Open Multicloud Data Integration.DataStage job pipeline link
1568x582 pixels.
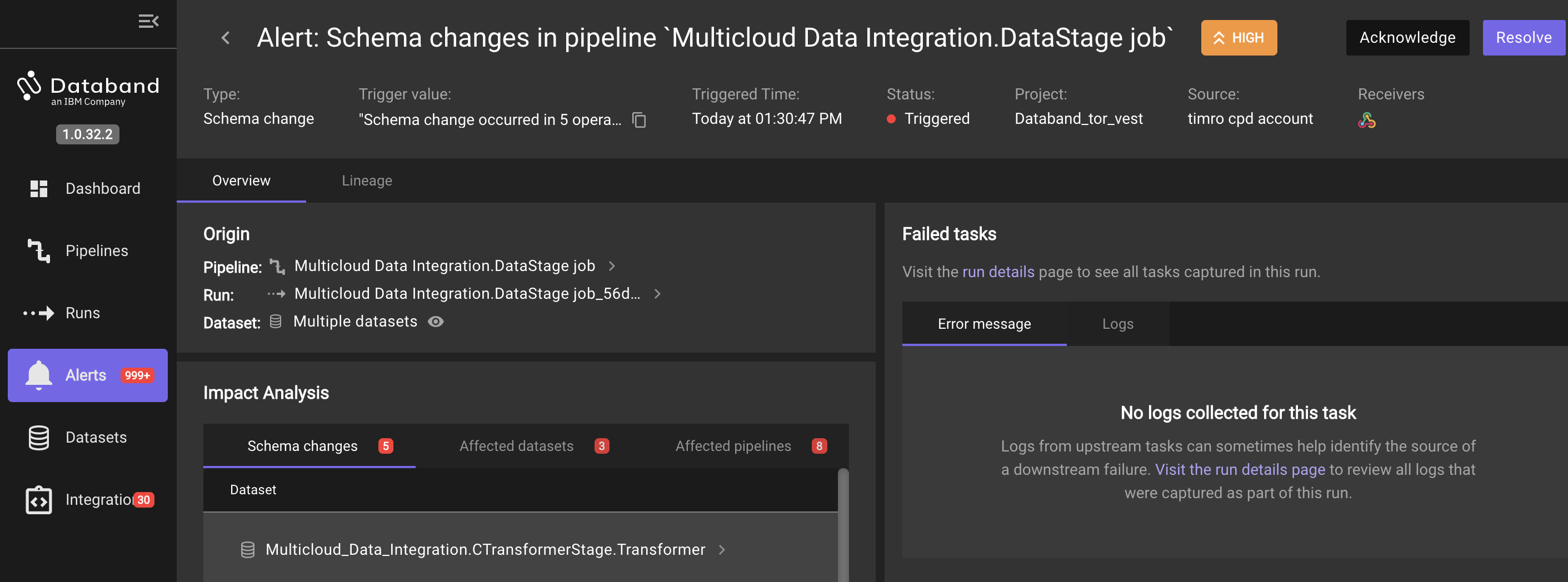pyautogui.click(x=445, y=266)
